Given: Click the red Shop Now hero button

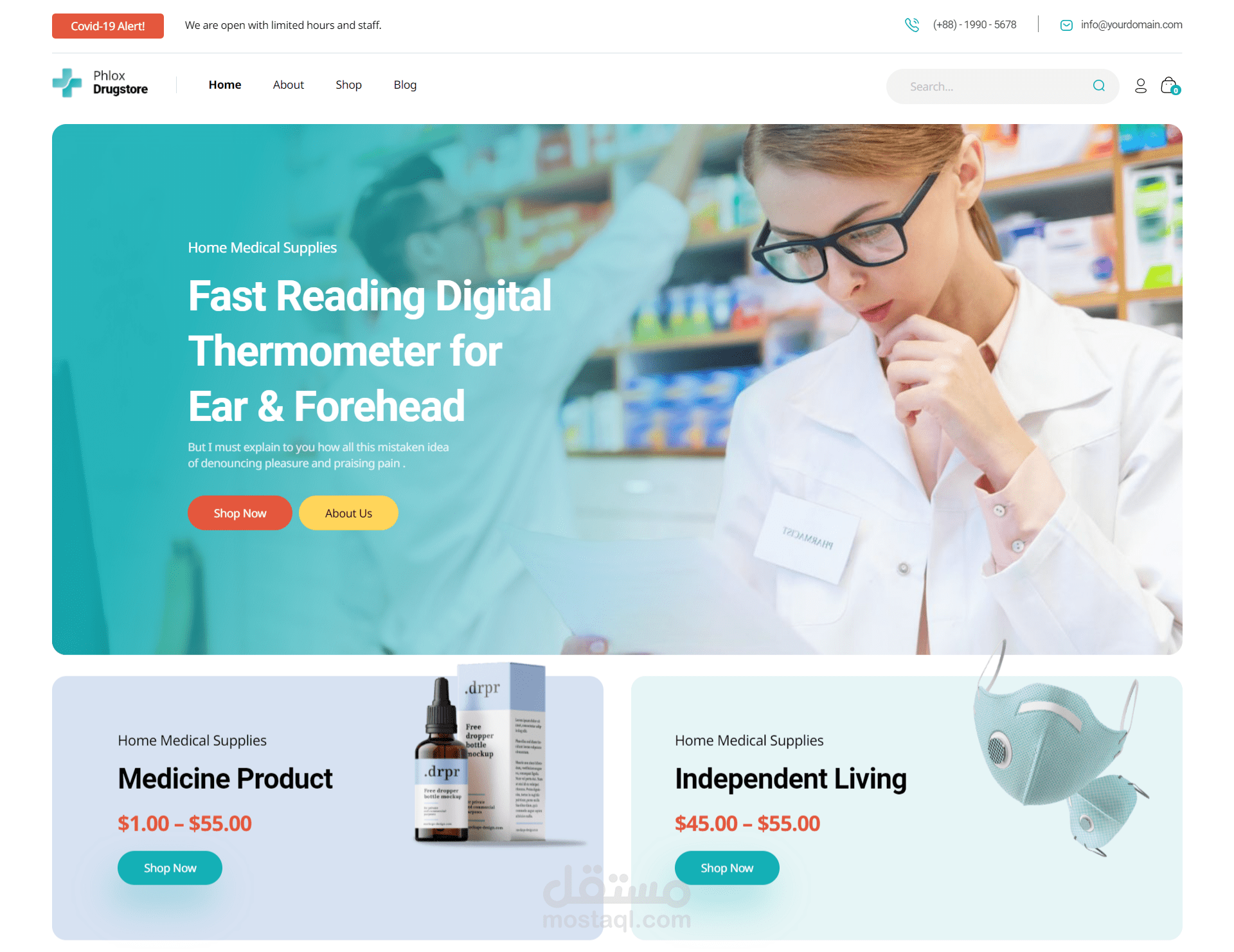Looking at the screenshot, I should coord(240,513).
